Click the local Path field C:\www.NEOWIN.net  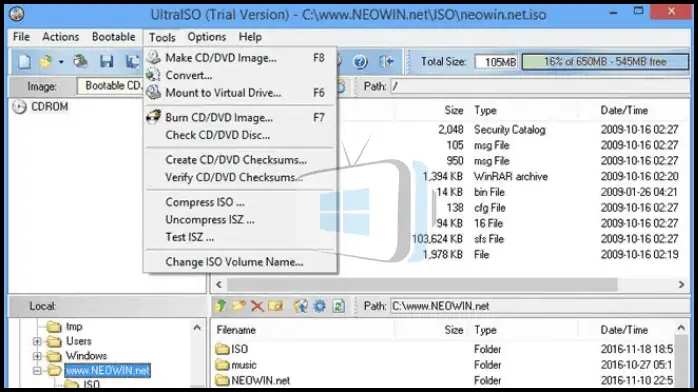click(541, 306)
